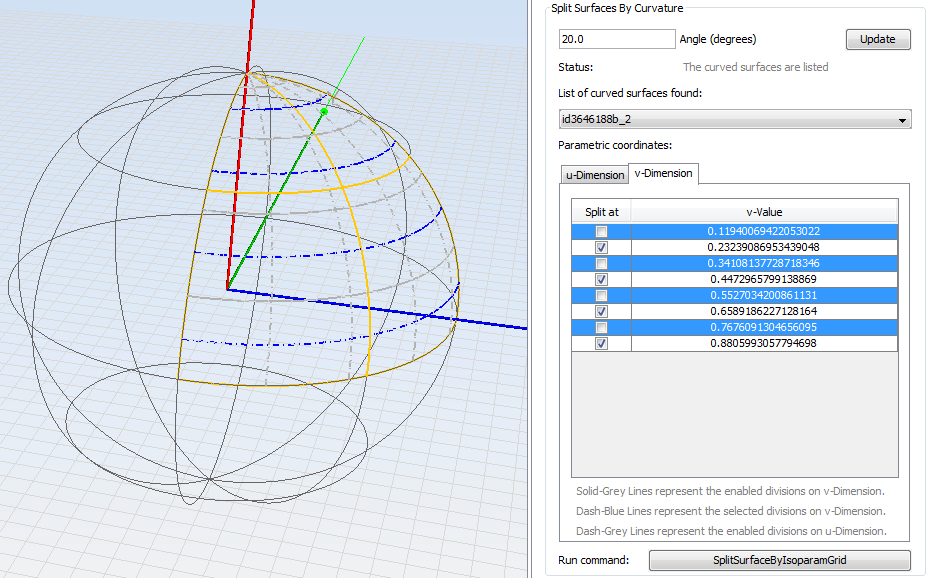
Task: Click the 'v-Value' column header
Action: point(764,212)
